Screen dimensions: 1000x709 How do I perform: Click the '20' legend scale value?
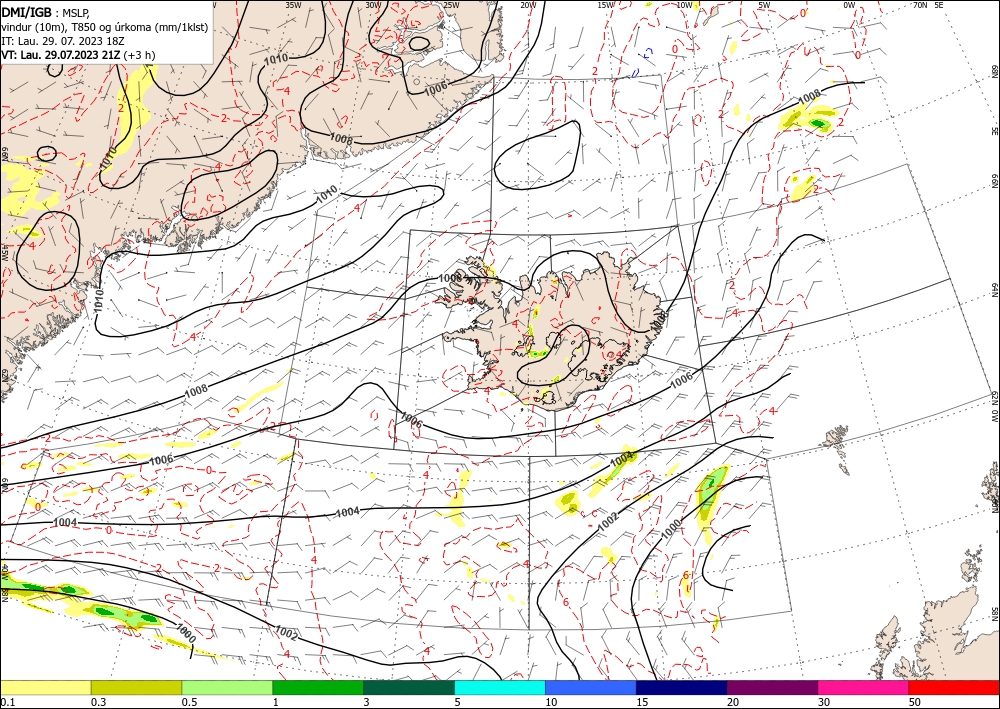(733, 702)
